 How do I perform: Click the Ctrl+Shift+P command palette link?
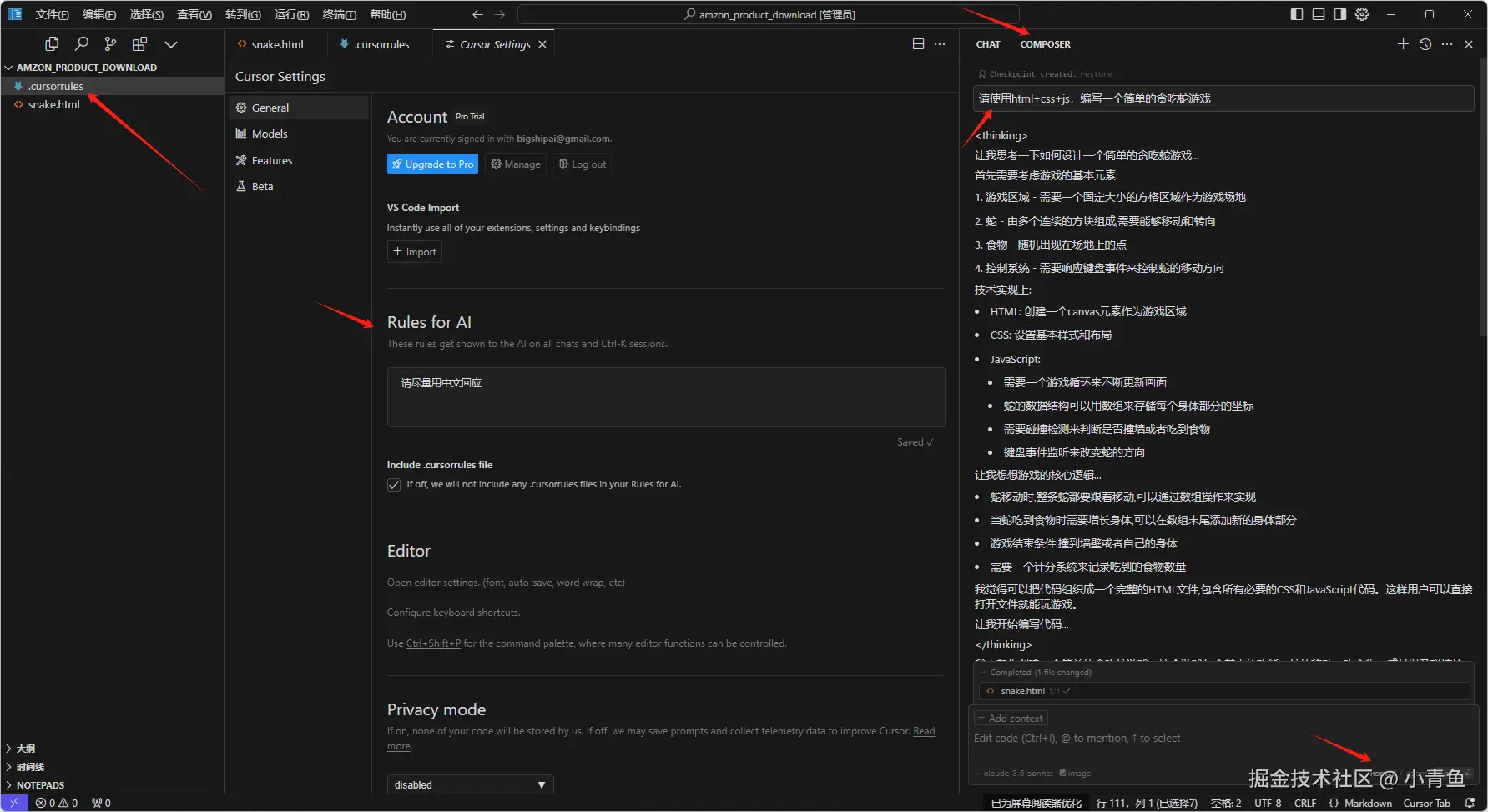point(433,643)
